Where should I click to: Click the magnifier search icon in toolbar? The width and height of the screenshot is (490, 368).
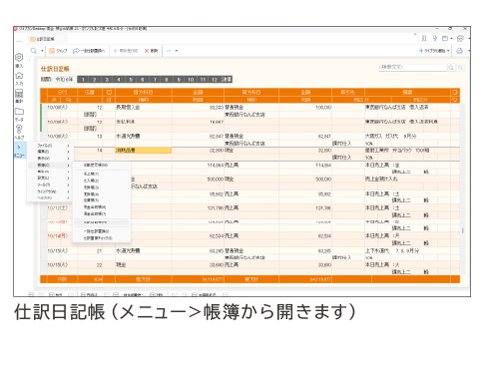pos(34,51)
